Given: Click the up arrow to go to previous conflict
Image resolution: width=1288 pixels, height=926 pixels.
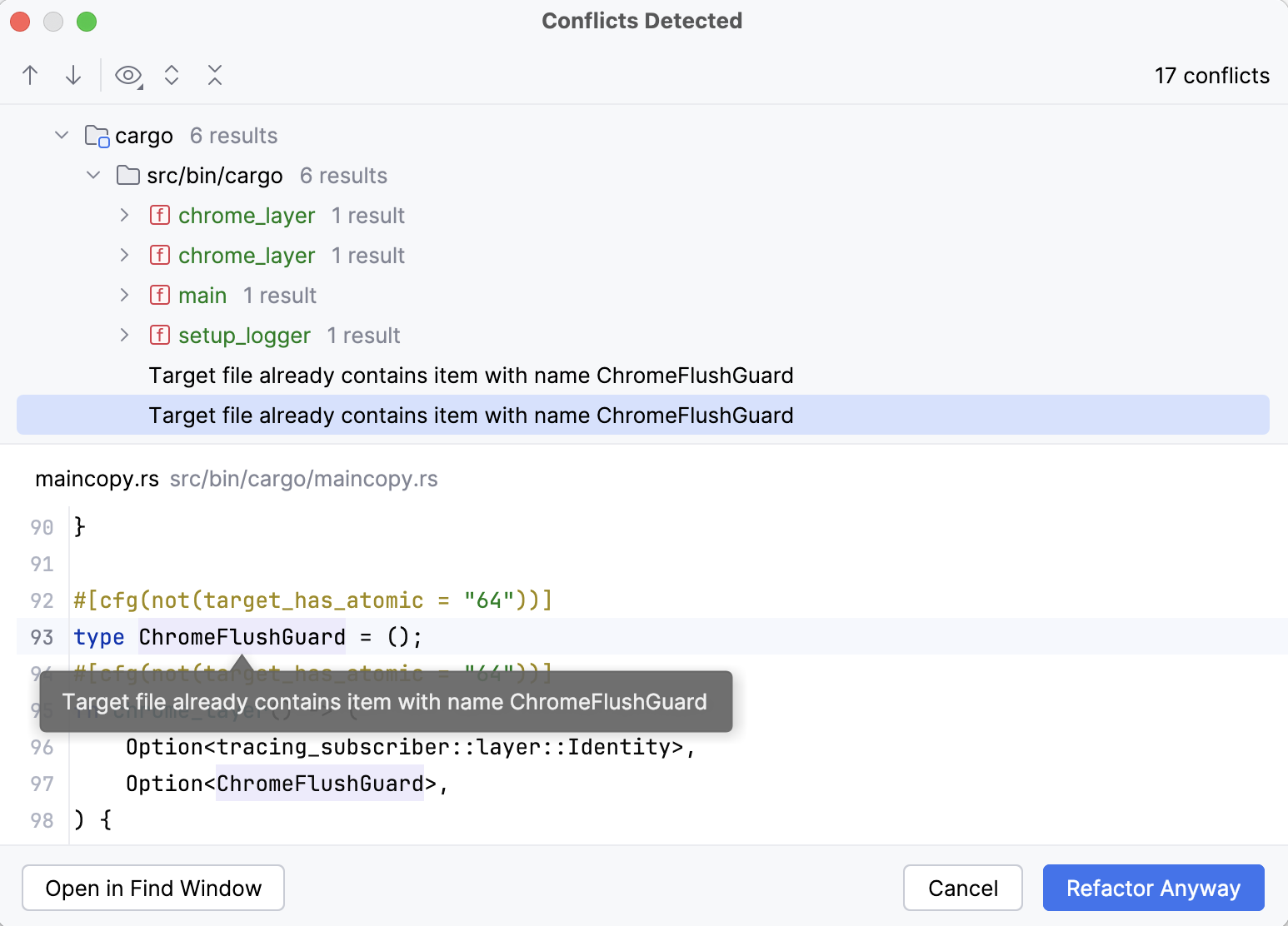Looking at the screenshot, I should 30,75.
